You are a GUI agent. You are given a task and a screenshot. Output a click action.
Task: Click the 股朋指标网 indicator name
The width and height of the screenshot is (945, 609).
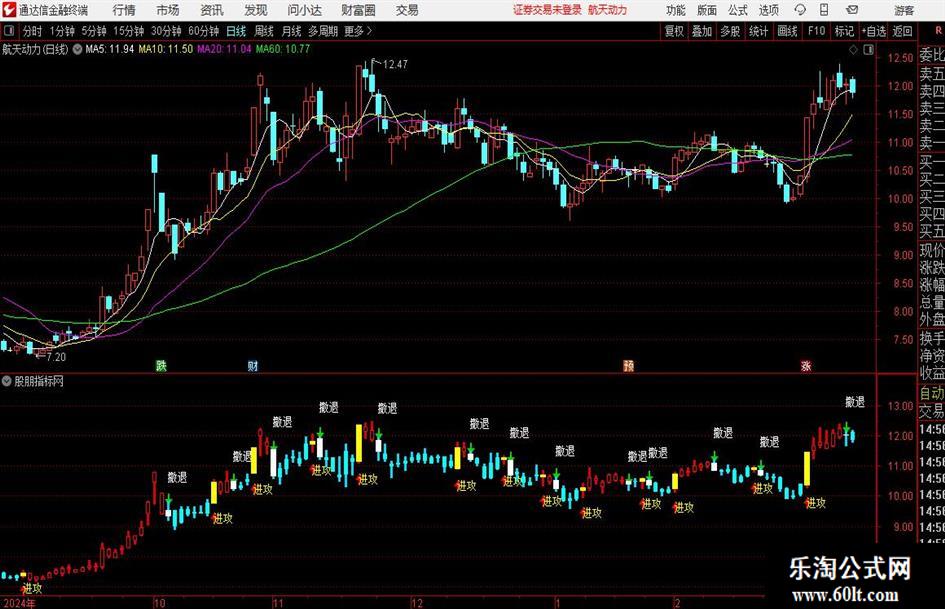point(39,381)
